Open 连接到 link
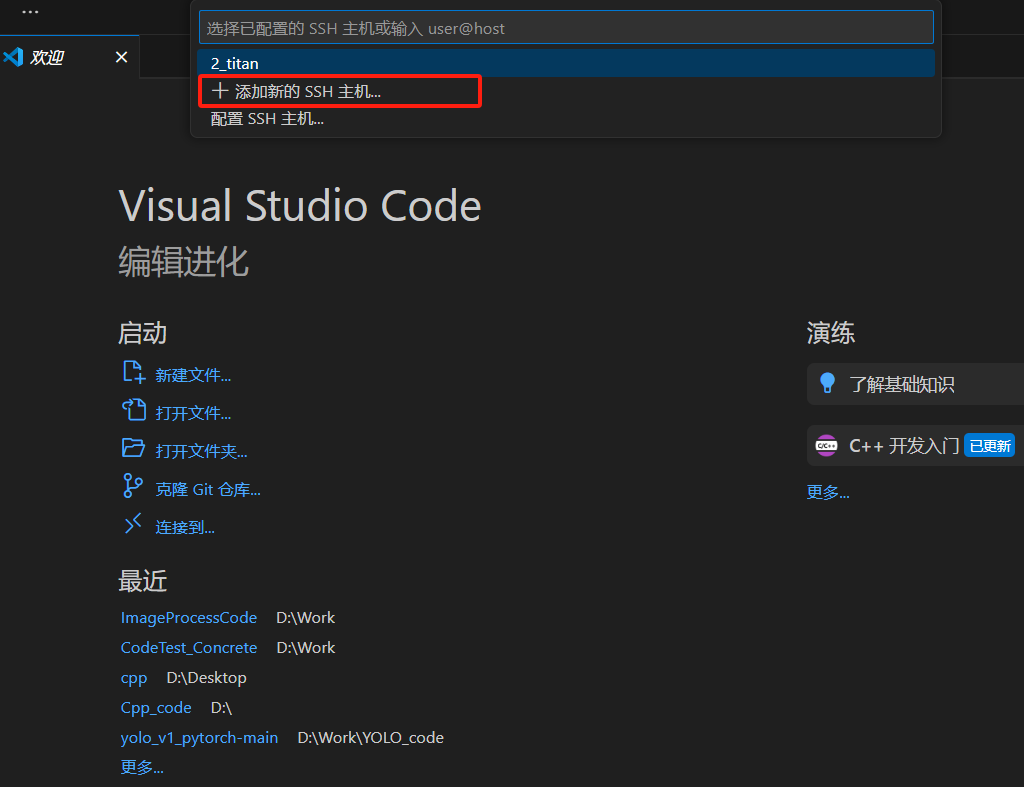 [185, 527]
